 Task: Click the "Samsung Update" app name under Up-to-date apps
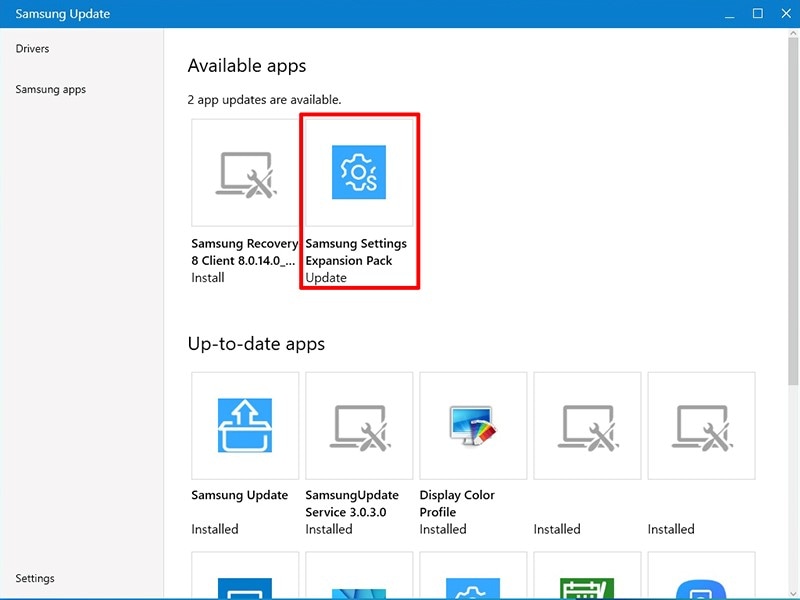pyautogui.click(x=239, y=495)
